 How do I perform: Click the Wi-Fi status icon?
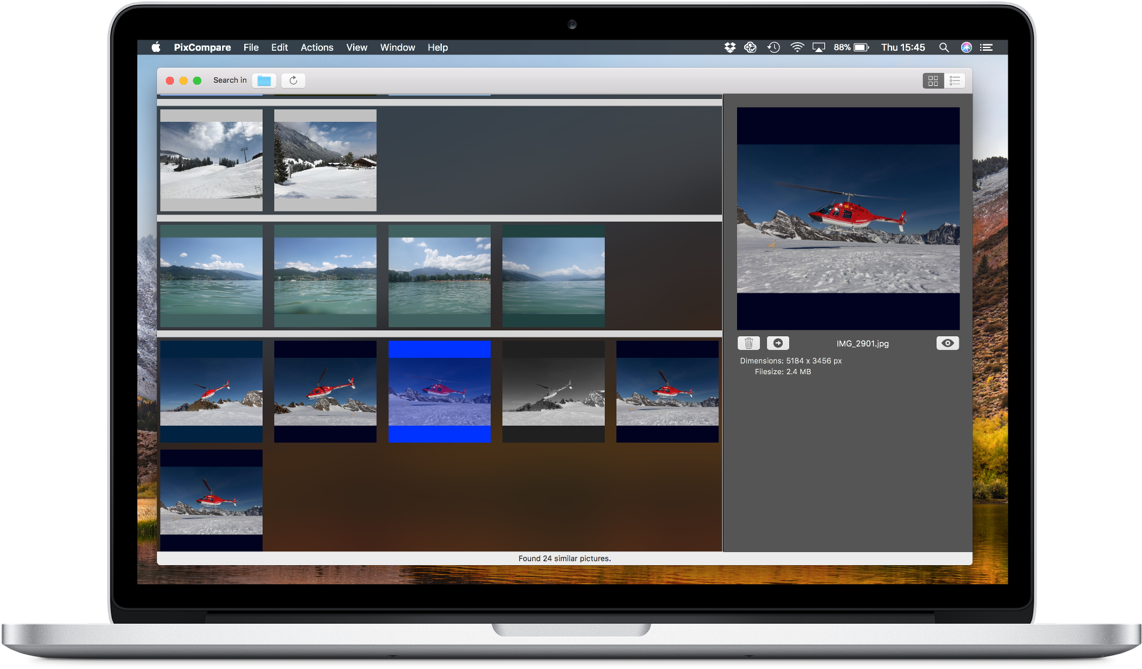coord(796,46)
